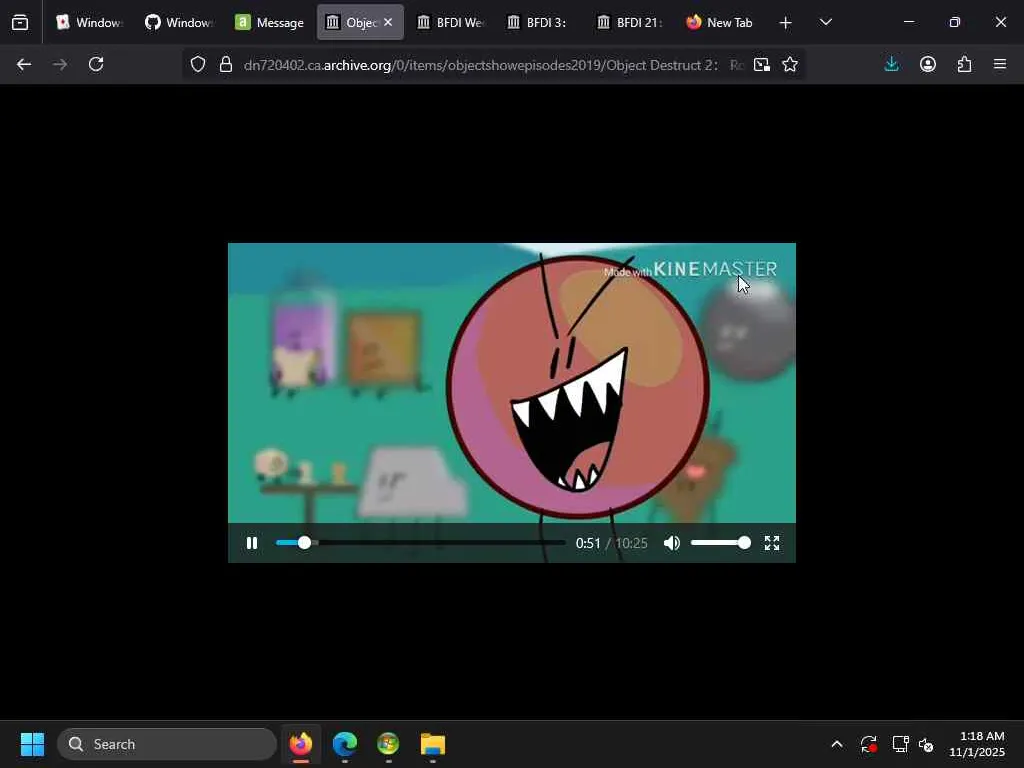Open tracking protection shield panel
This screenshot has width=1024, height=768.
(x=198, y=64)
